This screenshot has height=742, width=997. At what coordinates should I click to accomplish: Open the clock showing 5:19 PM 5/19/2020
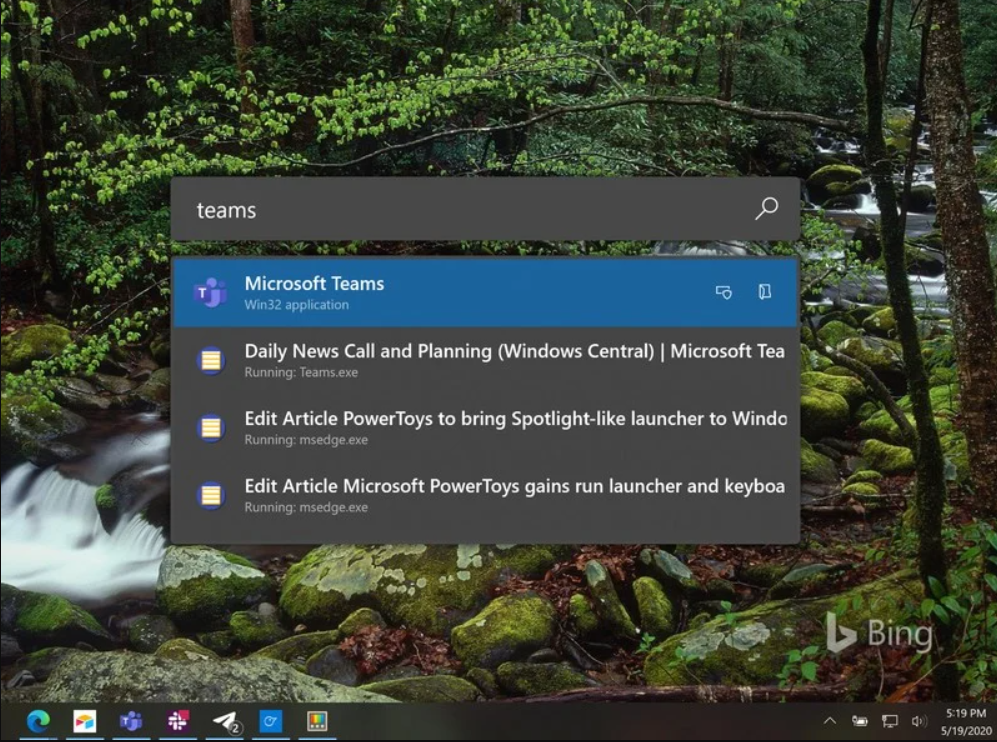pyautogui.click(x=966, y=722)
